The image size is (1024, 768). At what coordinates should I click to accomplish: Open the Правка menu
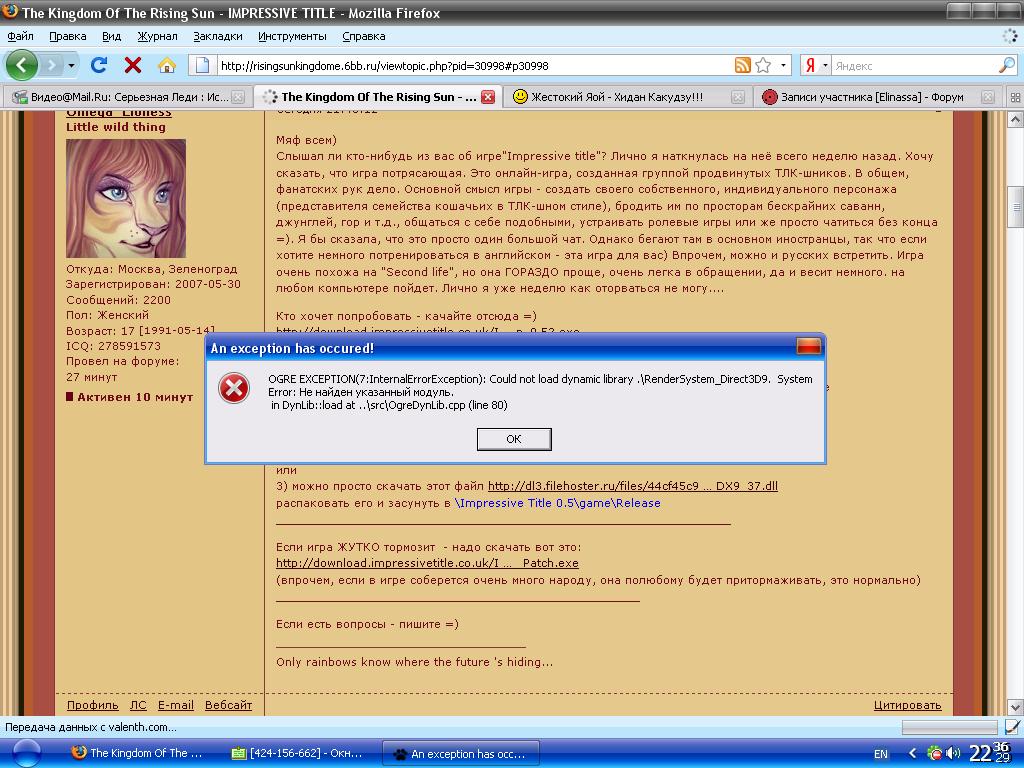[67, 36]
